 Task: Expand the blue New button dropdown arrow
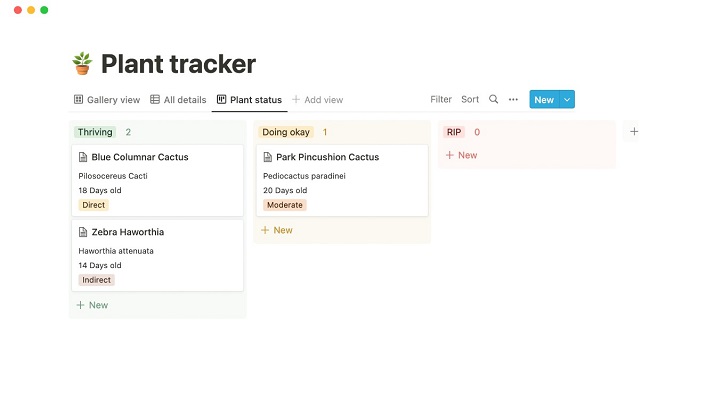tap(568, 100)
